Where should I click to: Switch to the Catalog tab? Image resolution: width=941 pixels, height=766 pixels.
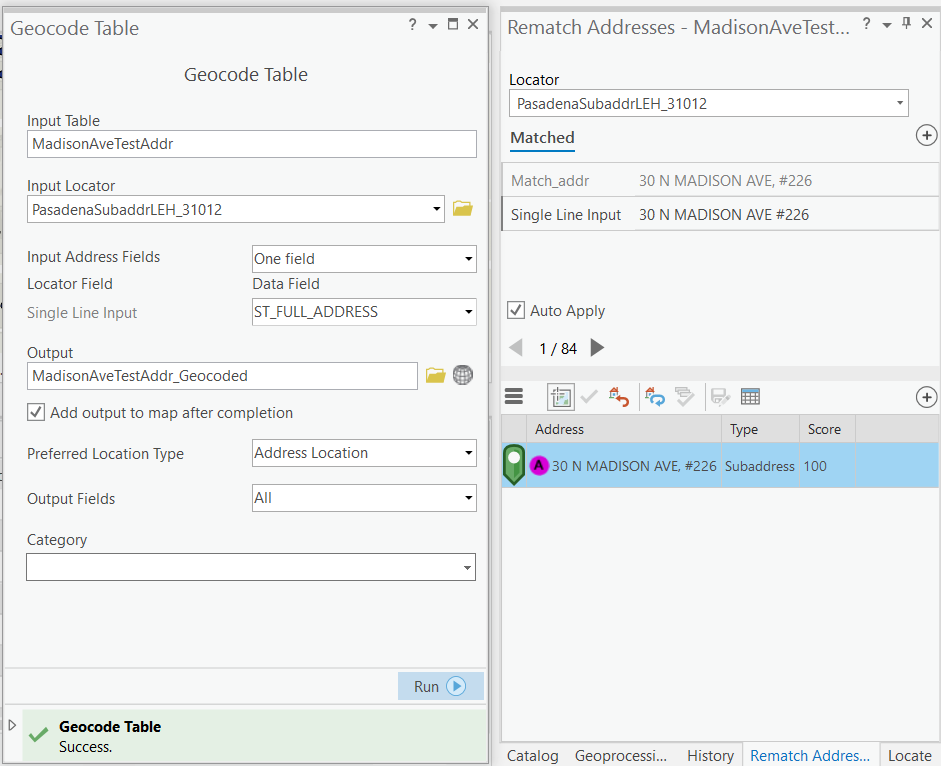[x=532, y=756]
